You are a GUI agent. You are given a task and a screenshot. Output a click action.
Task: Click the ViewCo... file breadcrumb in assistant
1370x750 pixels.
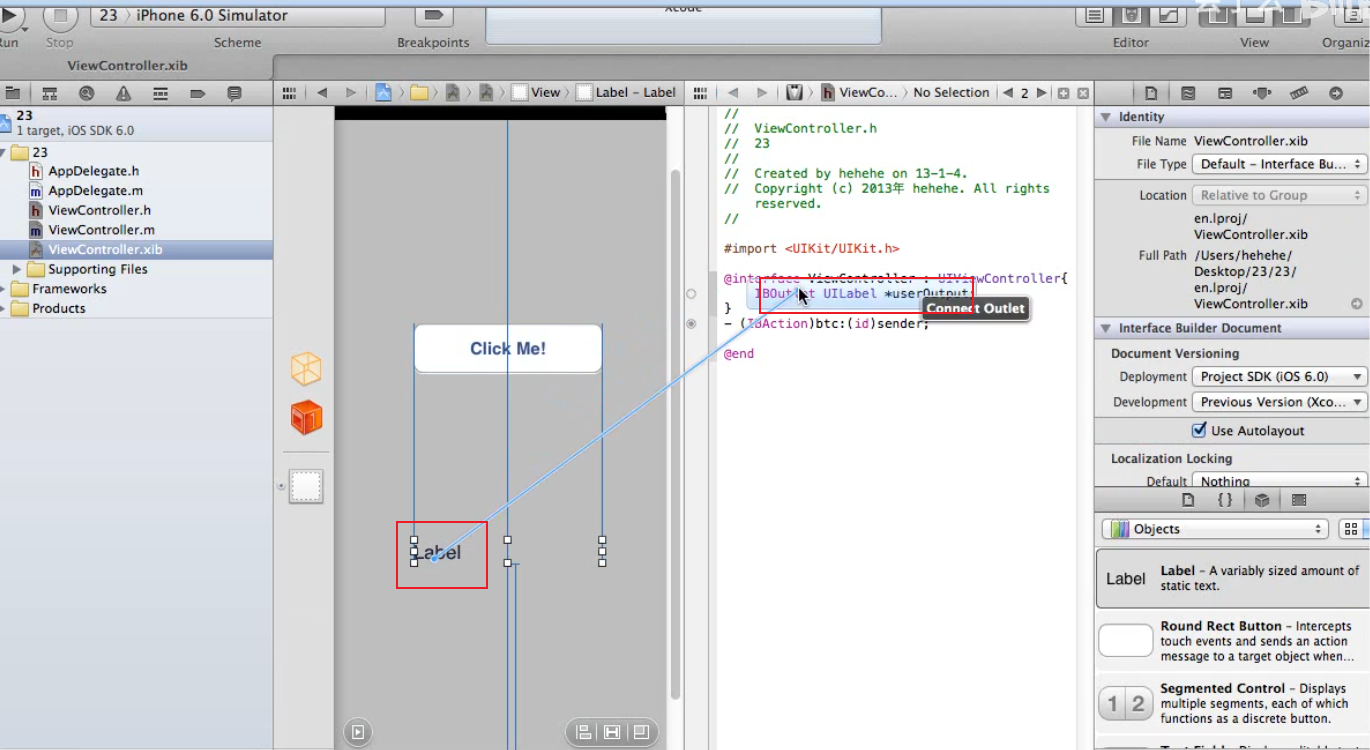859,92
